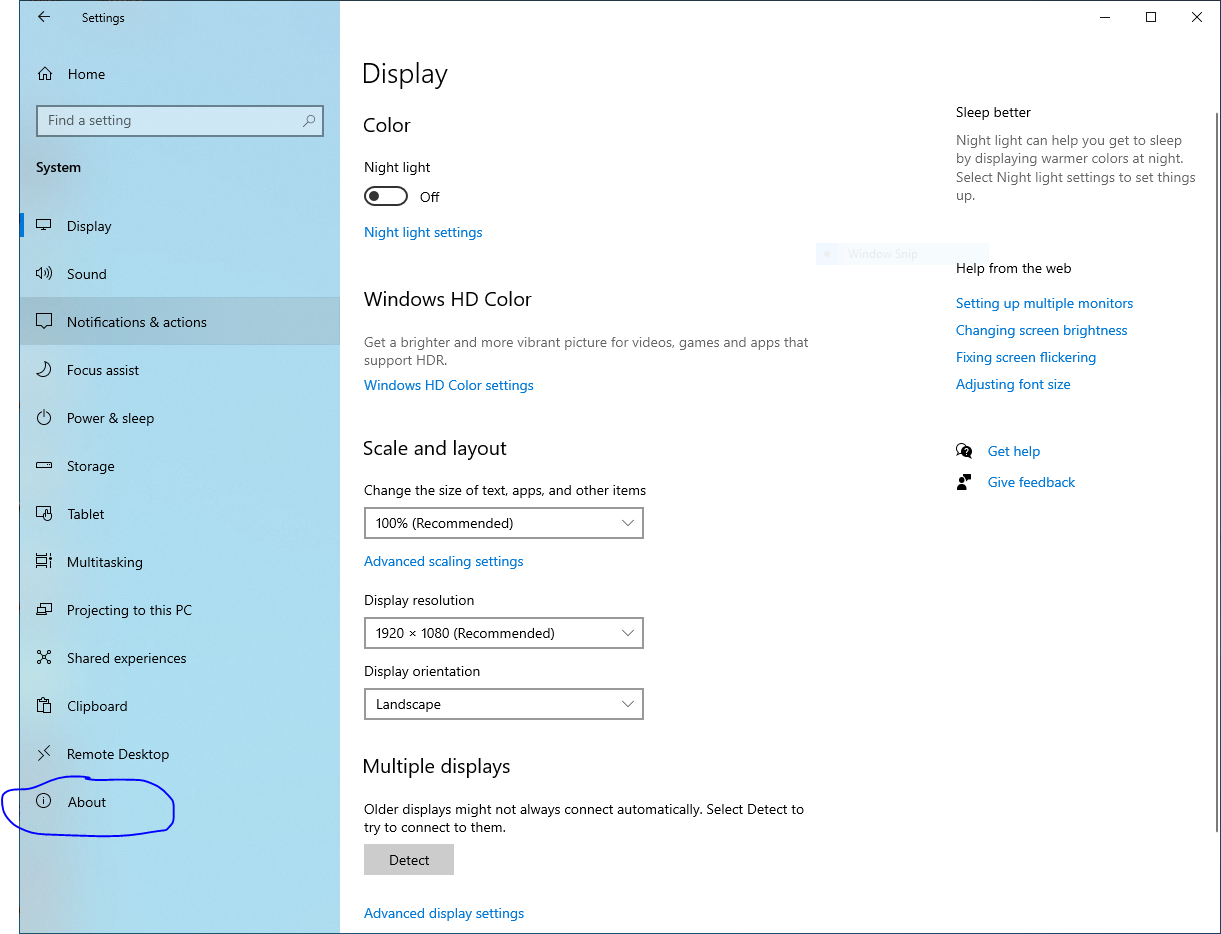Click the Find a setting search box
The width and height of the screenshot is (1221, 934).
180,120
